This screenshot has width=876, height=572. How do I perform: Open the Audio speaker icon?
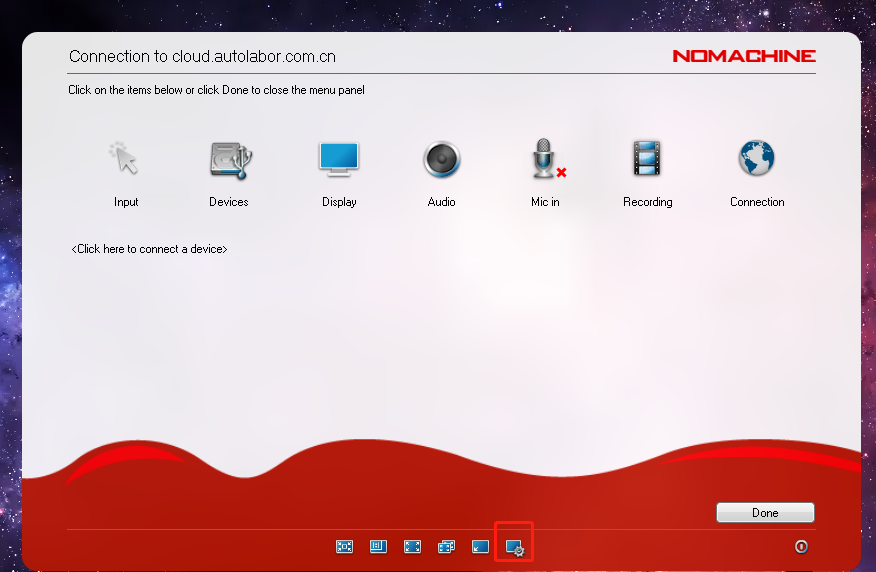pos(441,159)
